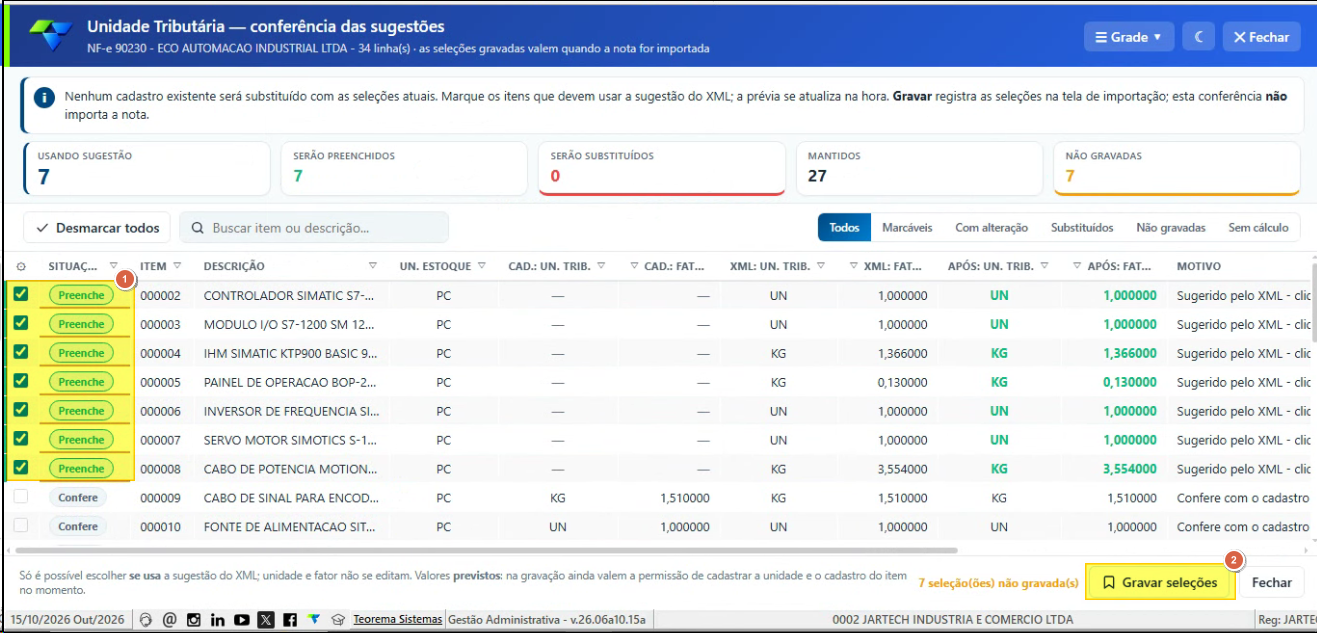This screenshot has width=1317, height=633.
Task: Open filter for CAD.: UN. TRIB. column
Action: coord(603,266)
